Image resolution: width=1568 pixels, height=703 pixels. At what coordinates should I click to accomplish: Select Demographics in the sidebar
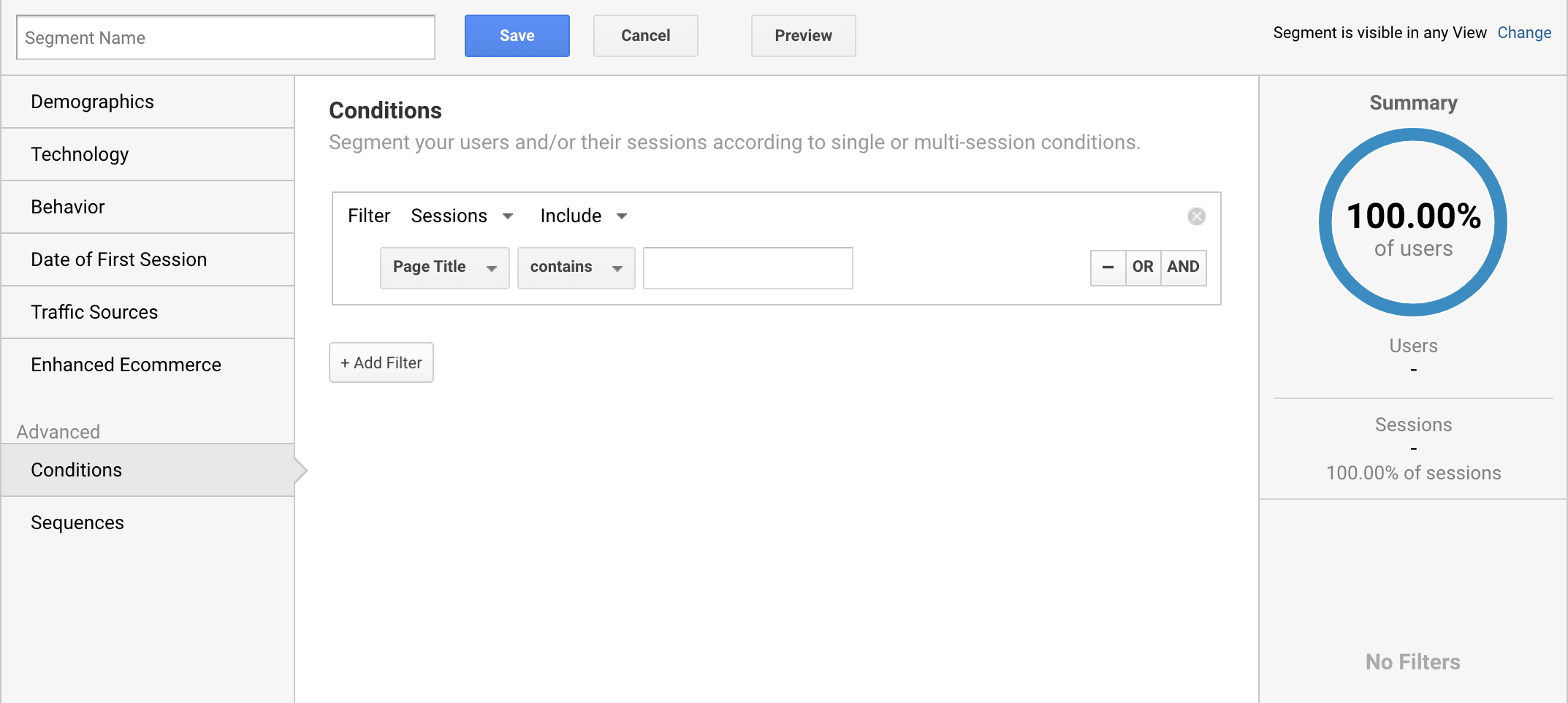[92, 102]
